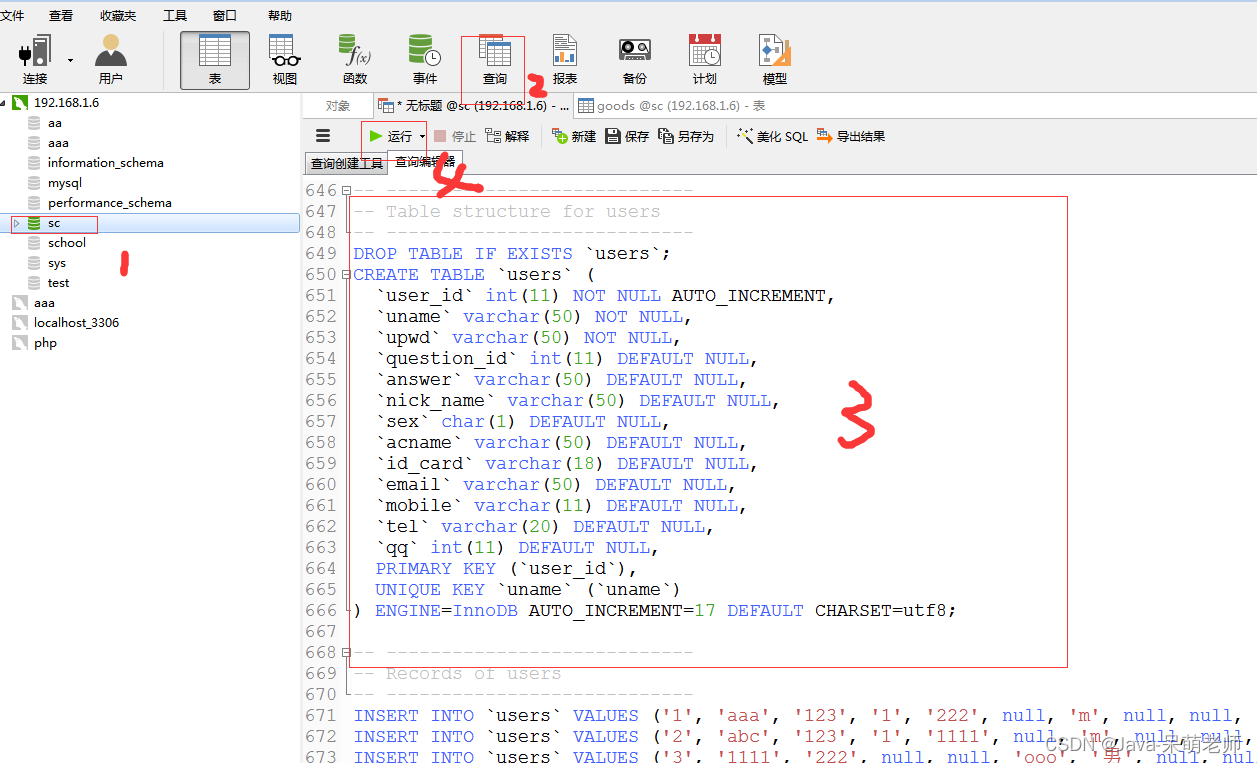Open the 模型 (Model) toolbar icon
Image resolution: width=1257 pixels, height=763 pixels.
point(775,60)
